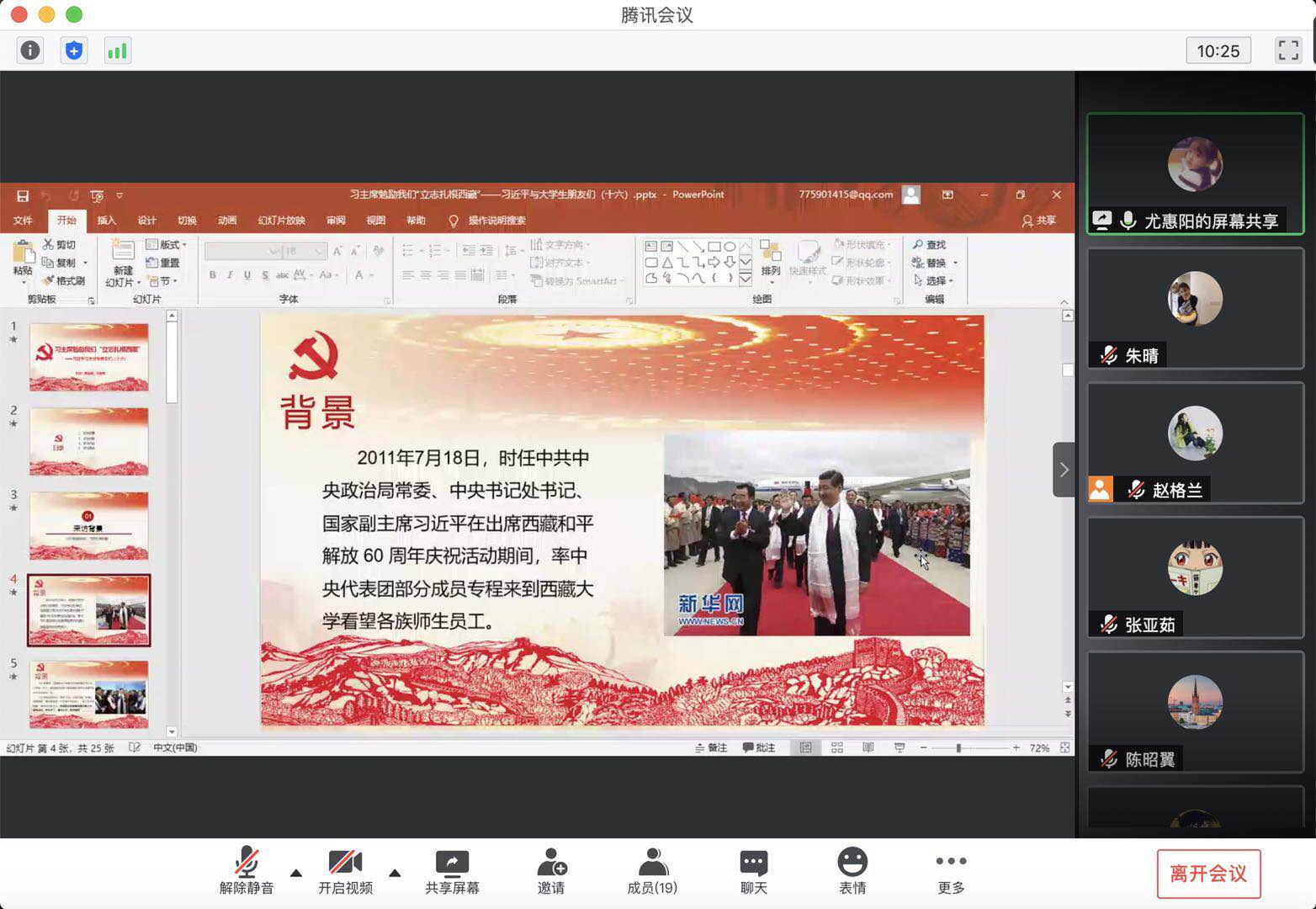This screenshot has width=1316, height=909.
Task: Select the triangle shape in shapes gallery
Action: [x=666, y=263]
